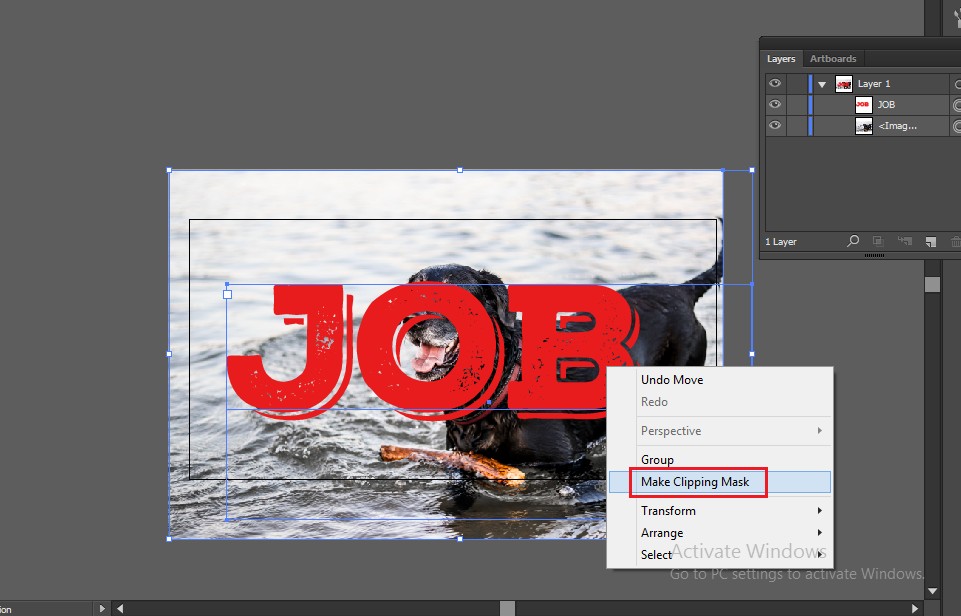This screenshot has width=961, height=616.
Task: Choose Make Clipping Mask from context menu
Action: (x=695, y=482)
